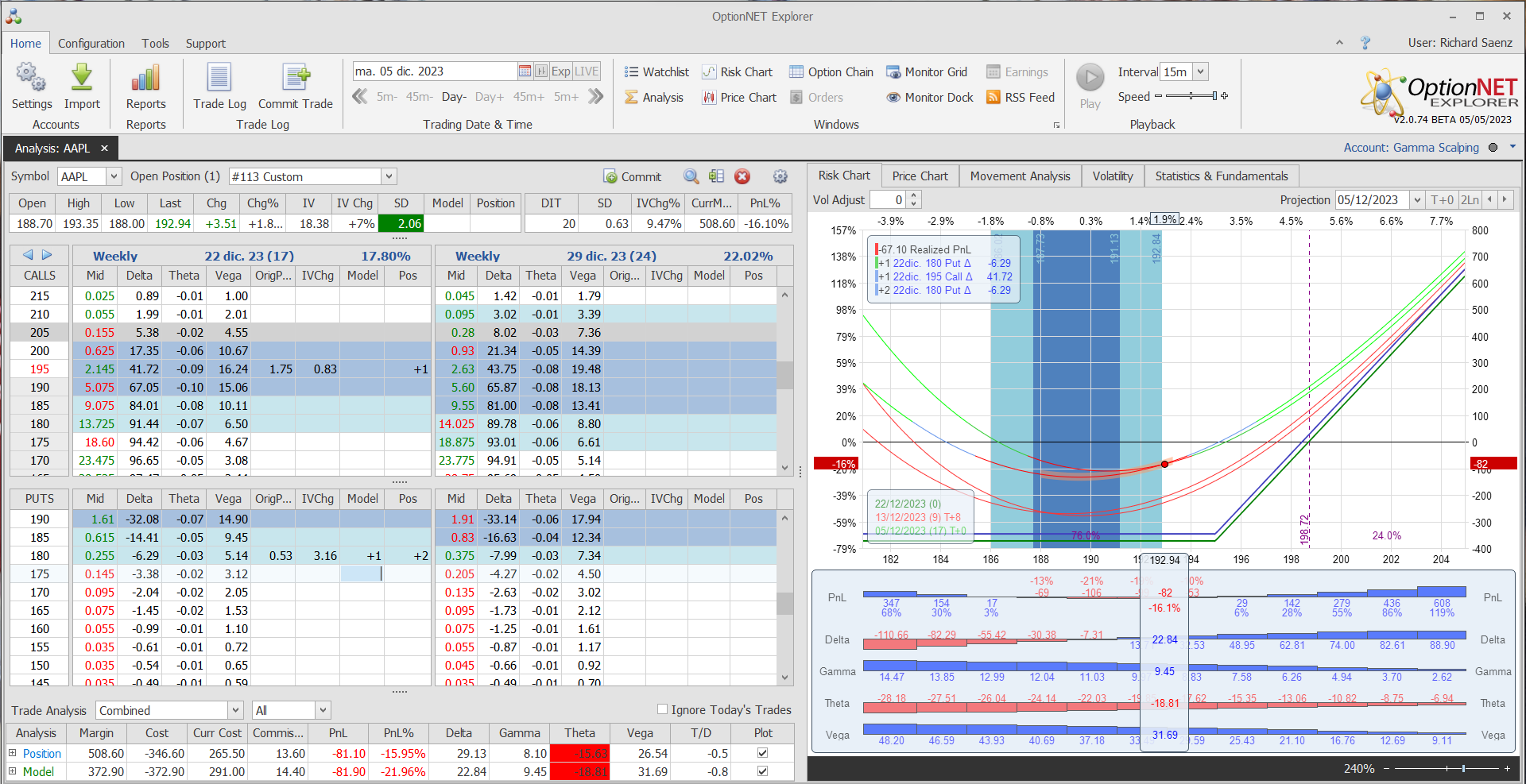Toggle the T+0 line button

pyautogui.click(x=1442, y=200)
